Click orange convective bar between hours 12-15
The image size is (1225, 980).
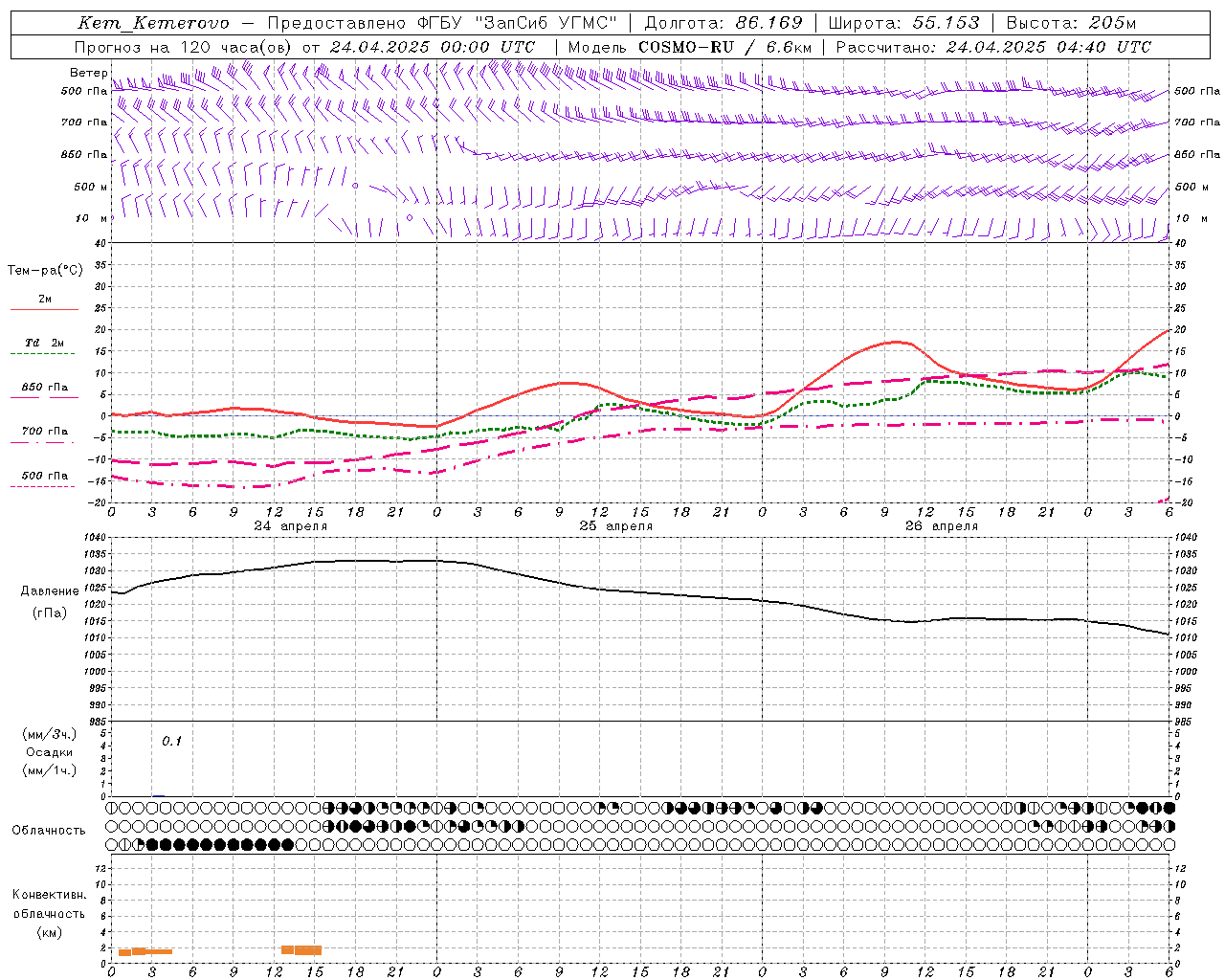[x=301, y=950]
